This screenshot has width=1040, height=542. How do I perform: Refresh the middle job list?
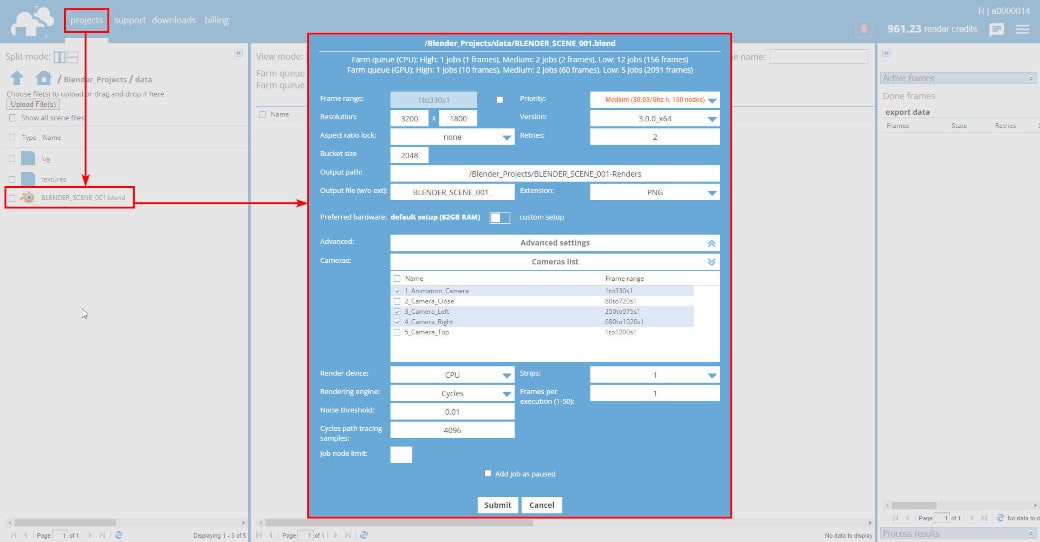point(363,535)
